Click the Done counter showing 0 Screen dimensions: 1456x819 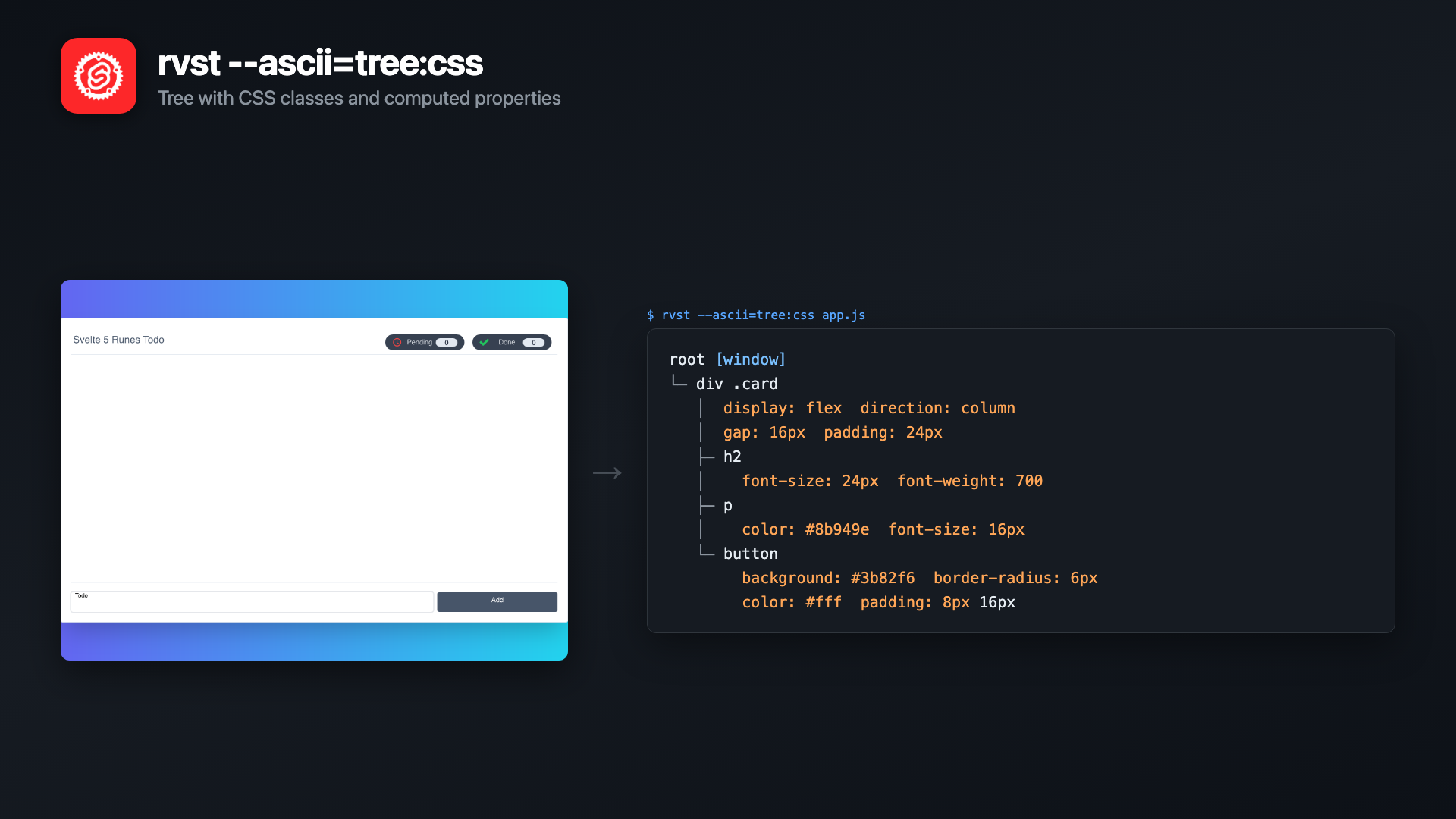coord(534,343)
